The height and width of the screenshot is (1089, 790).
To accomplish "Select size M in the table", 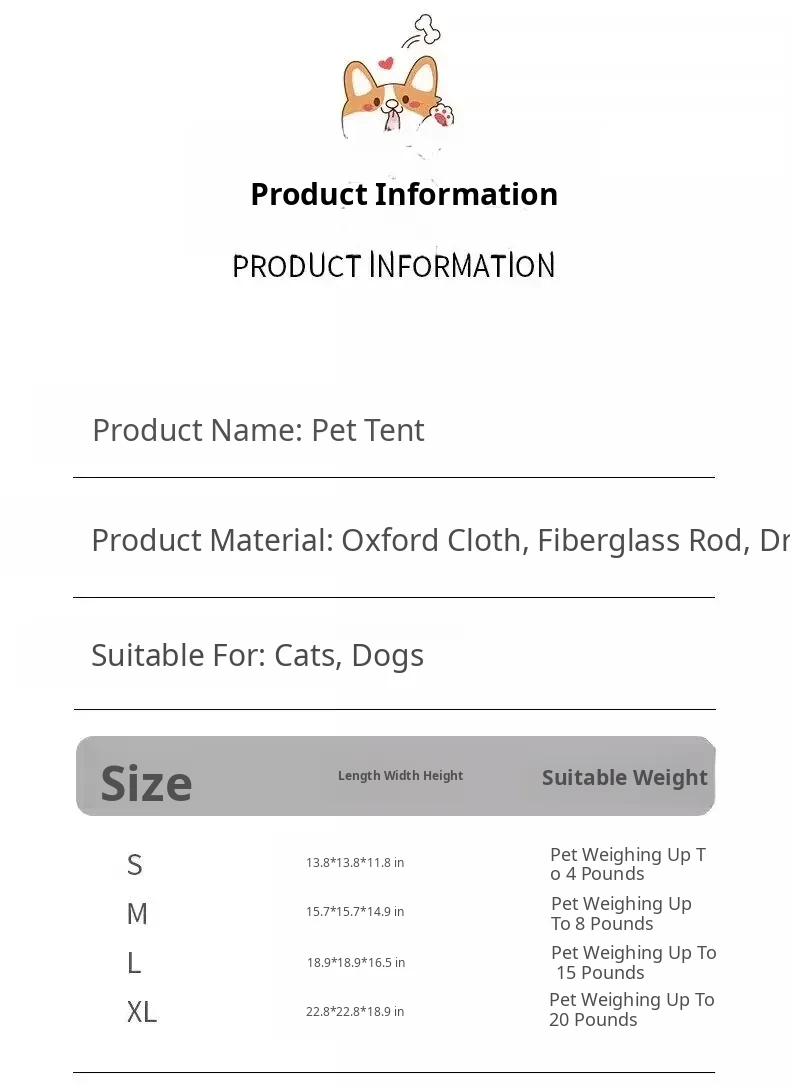I will coord(137,913).
